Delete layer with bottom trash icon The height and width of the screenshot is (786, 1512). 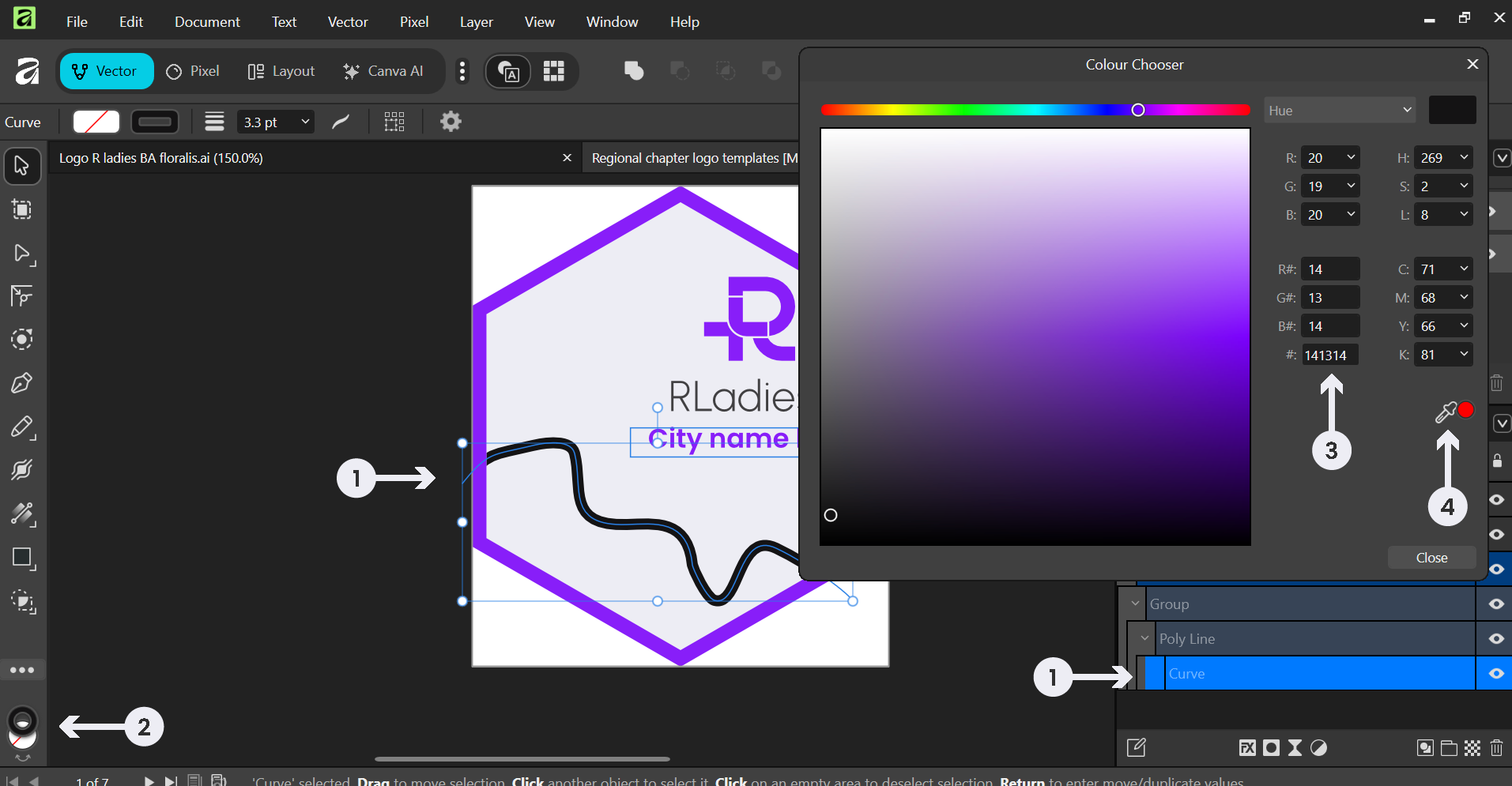pos(1496,748)
